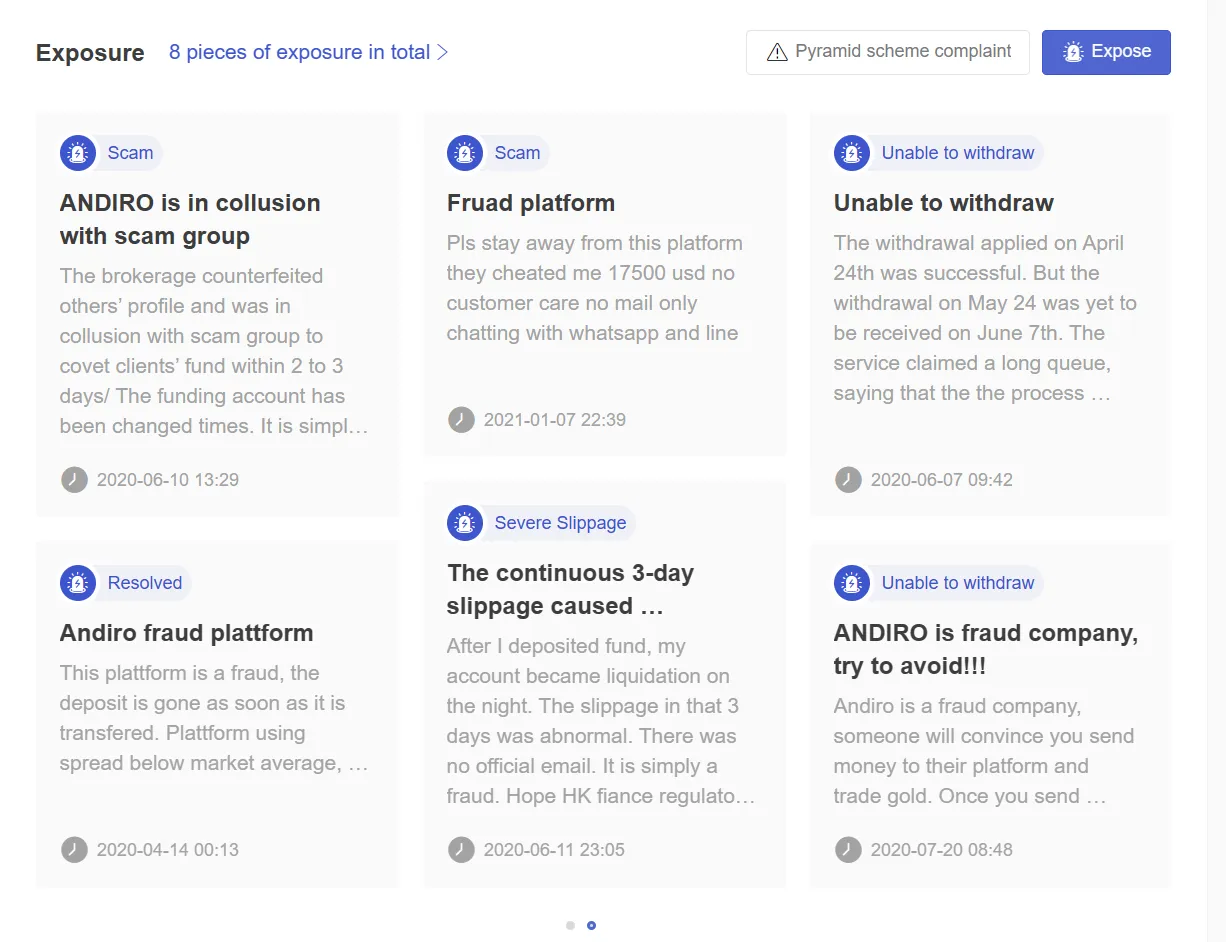1226x942 pixels.
Task: Click the siren icon on the 'Unable to withdraw' titled card
Action: pos(852,153)
